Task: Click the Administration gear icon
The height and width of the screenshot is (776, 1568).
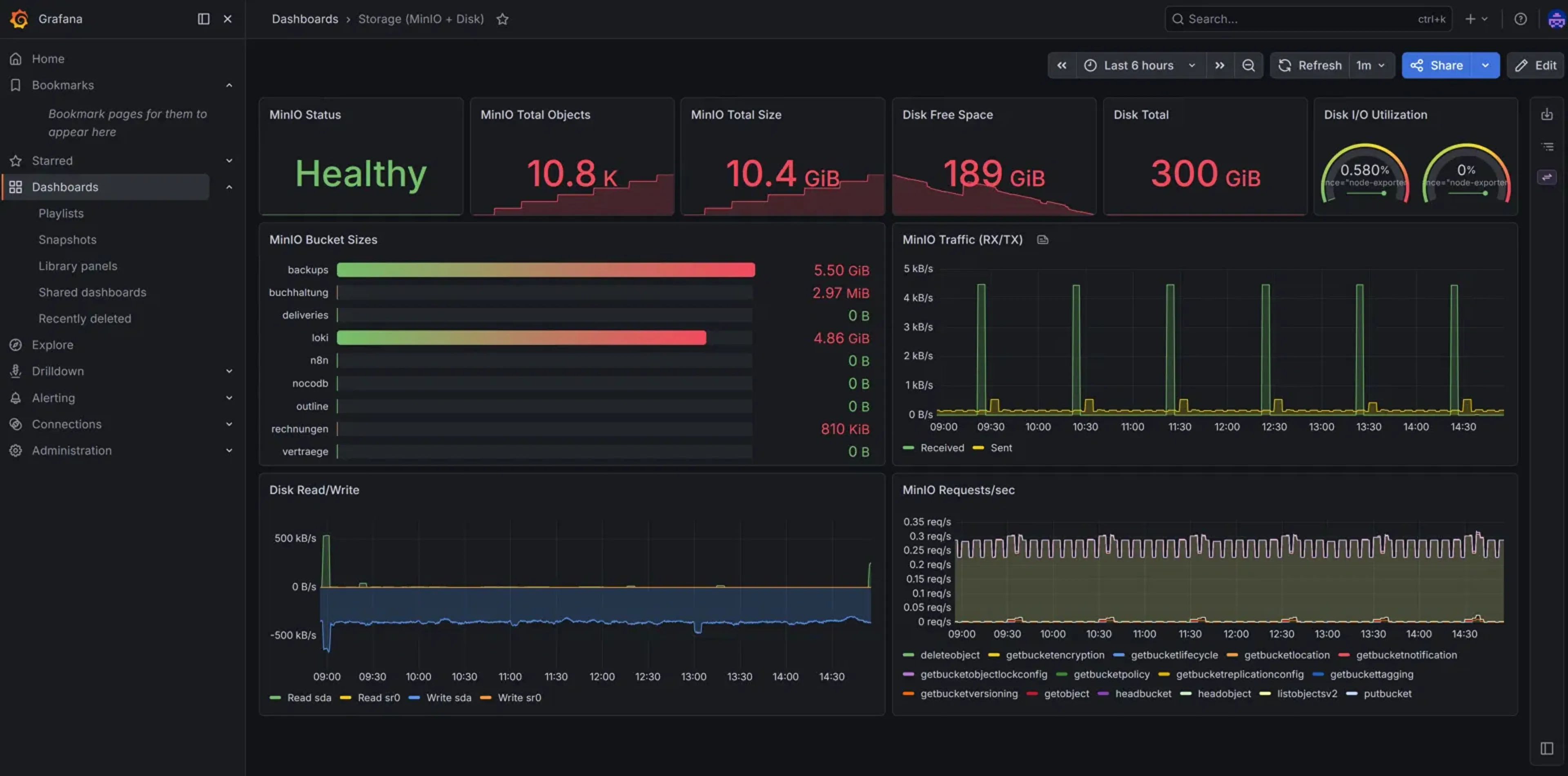Action: click(16, 450)
